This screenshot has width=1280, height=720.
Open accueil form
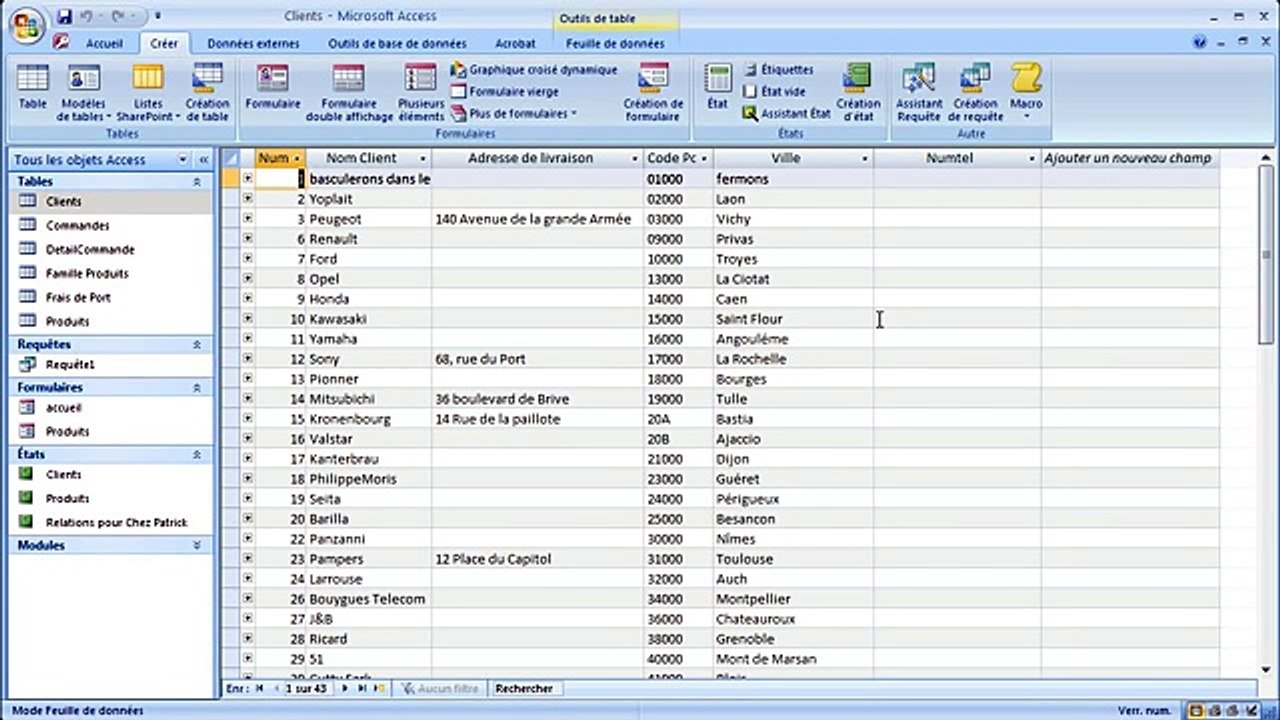[x=64, y=408]
